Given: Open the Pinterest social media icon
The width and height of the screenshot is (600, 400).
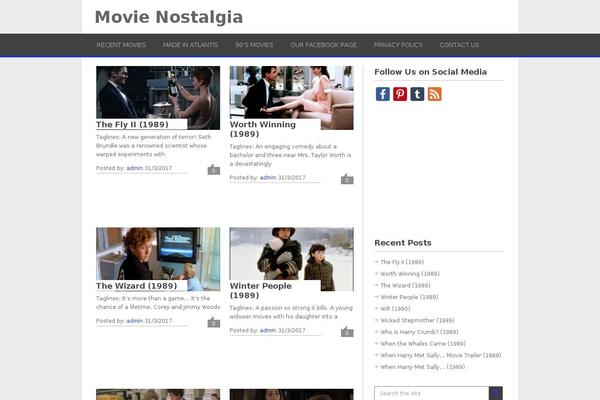Looking at the screenshot, I should click(400, 94).
